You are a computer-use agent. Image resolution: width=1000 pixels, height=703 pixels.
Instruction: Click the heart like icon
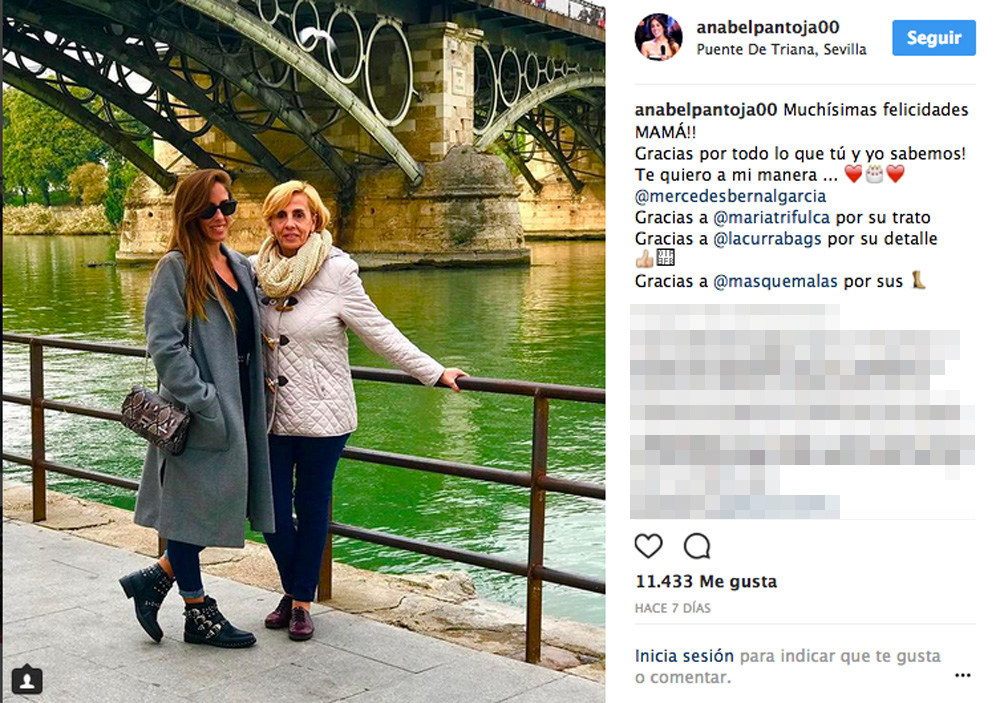point(649,546)
